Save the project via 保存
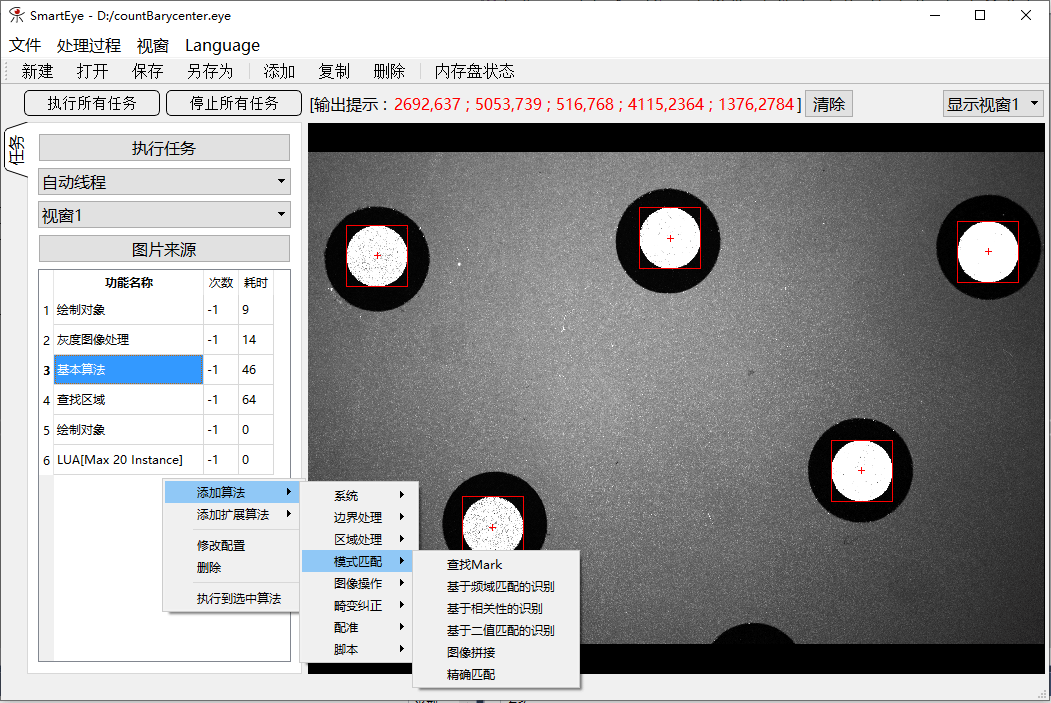The image size is (1051, 703). pyautogui.click(x=147, y=71)
